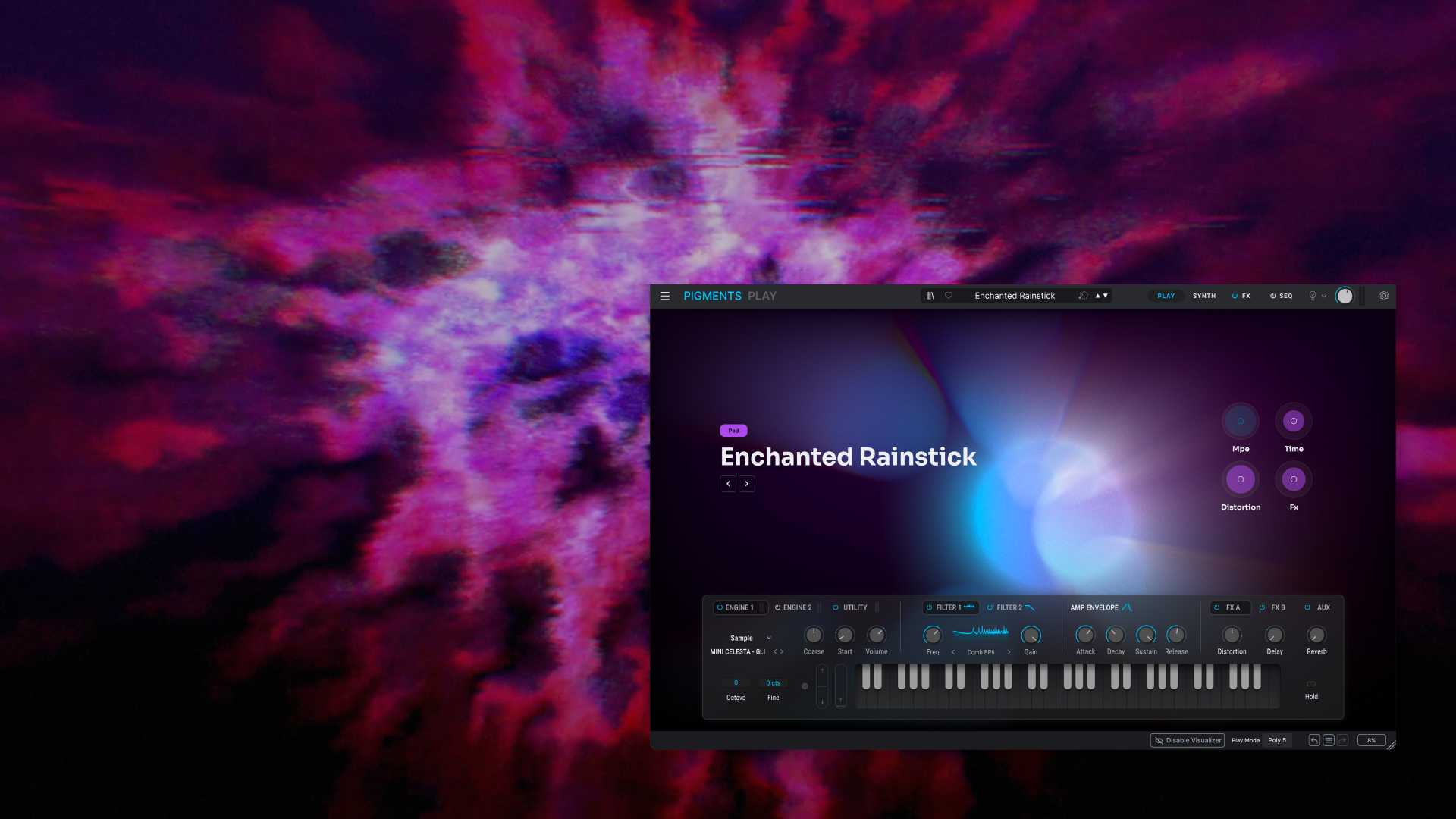Click the redo arrow in status bar
Viewport: 1456px width, 819px height.
click(1343, 740)
